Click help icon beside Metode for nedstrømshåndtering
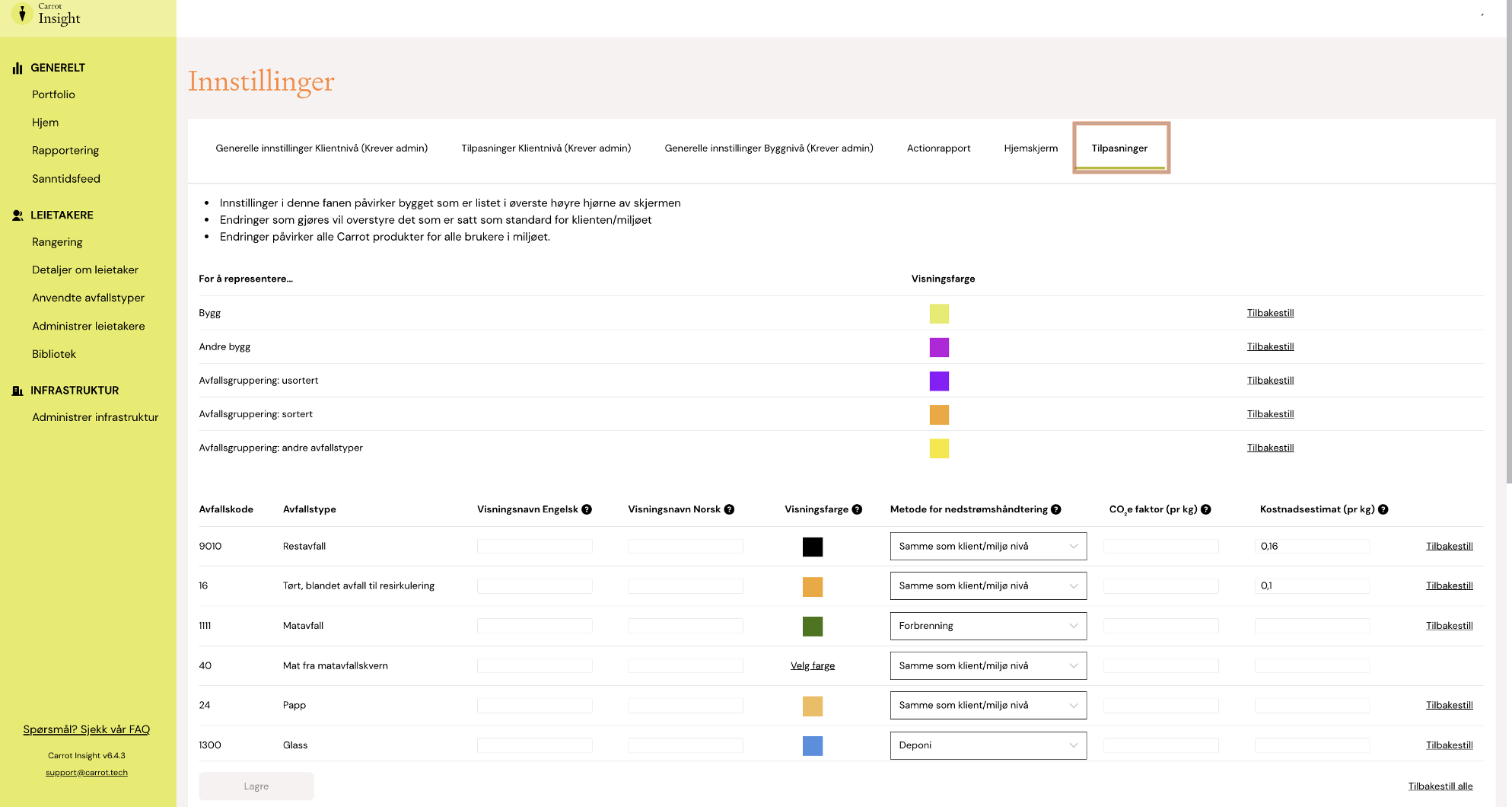The height and width of the screenshot is (807, 1512). pyautogui.click(x=1056, y=509)
